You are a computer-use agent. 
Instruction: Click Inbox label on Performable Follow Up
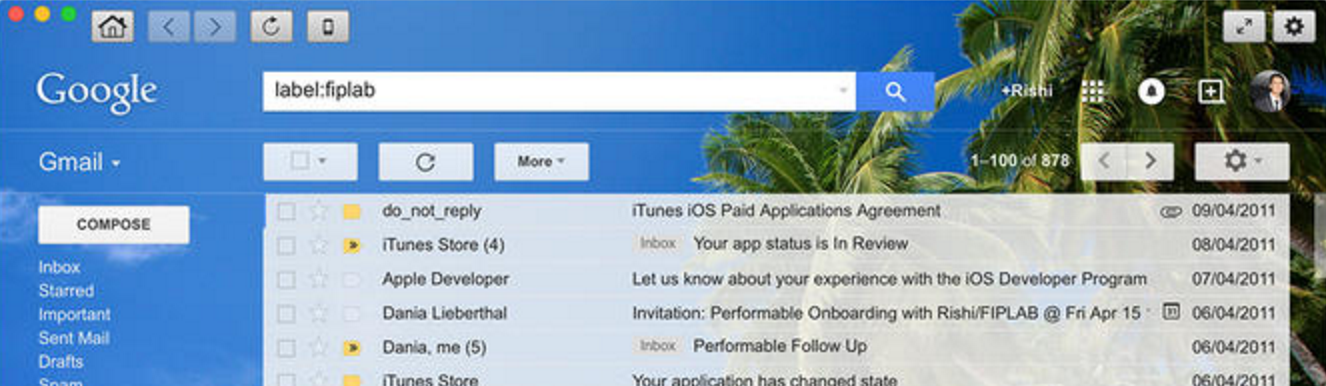coord(658,346)
